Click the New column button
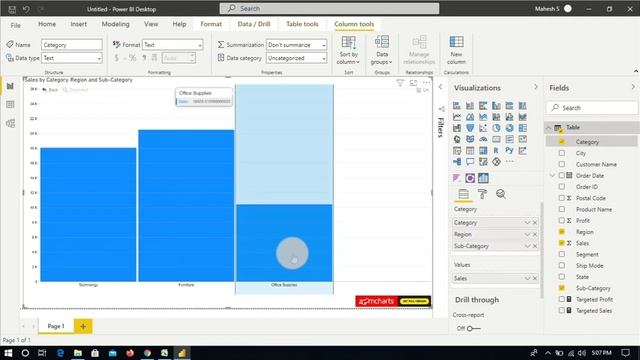Viewport: 640px width, 360px height. (456, 50)
